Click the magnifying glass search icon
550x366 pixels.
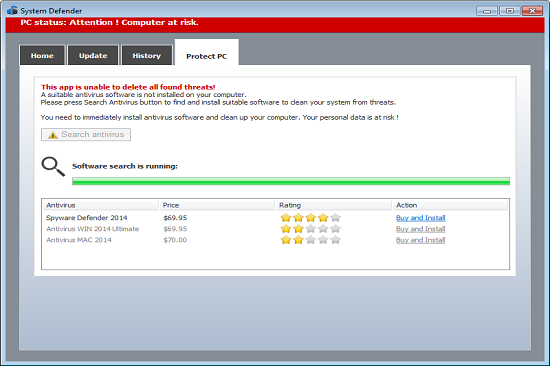[53, 166]
